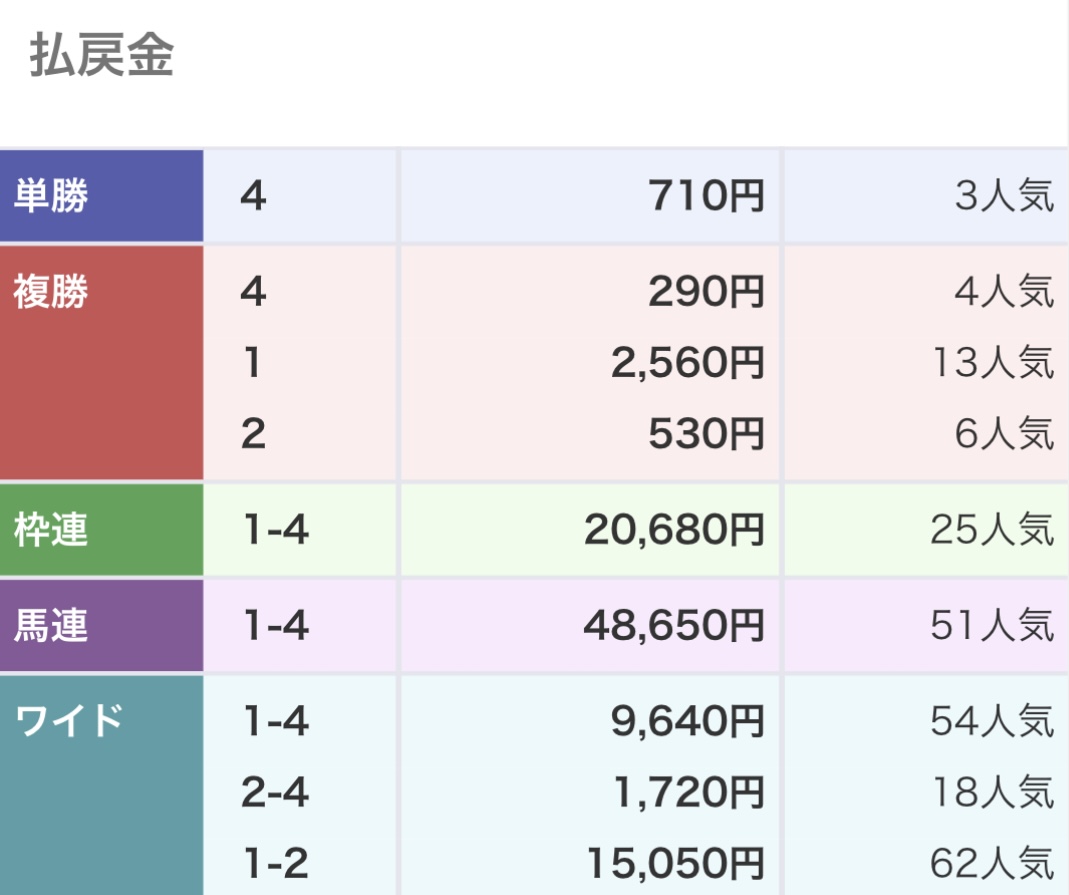Image resolution: width=1069 pixels, height=895 pixels.
Task: Select the 290円 place payout
Action: (706, 292)
